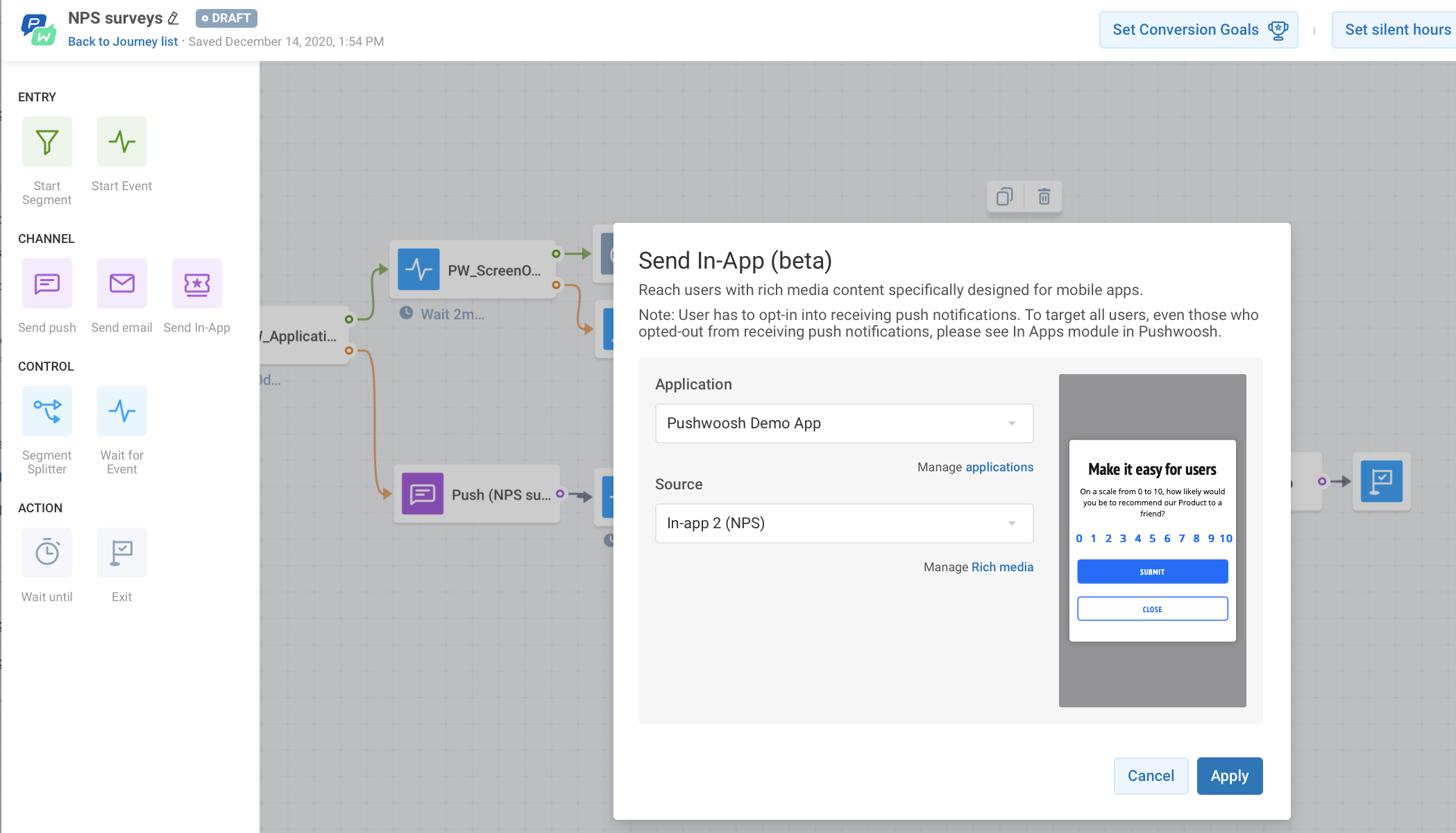Viewport: 1456px width, 833px height.
Task: Click the duplicate element icon
Action: [x=1005, y=197]
